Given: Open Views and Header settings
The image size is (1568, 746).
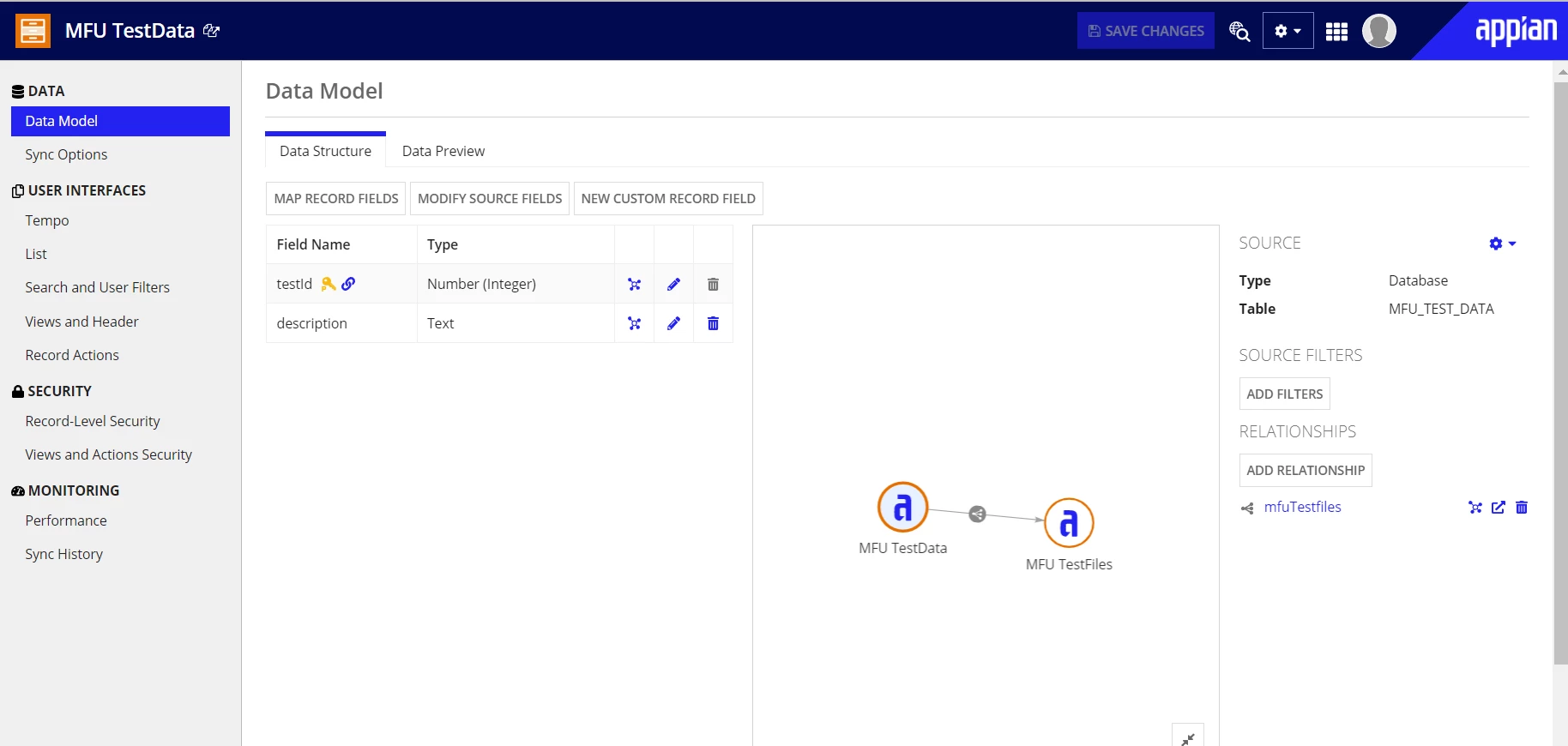Looking at the screenshot, I should coord(82,322).
